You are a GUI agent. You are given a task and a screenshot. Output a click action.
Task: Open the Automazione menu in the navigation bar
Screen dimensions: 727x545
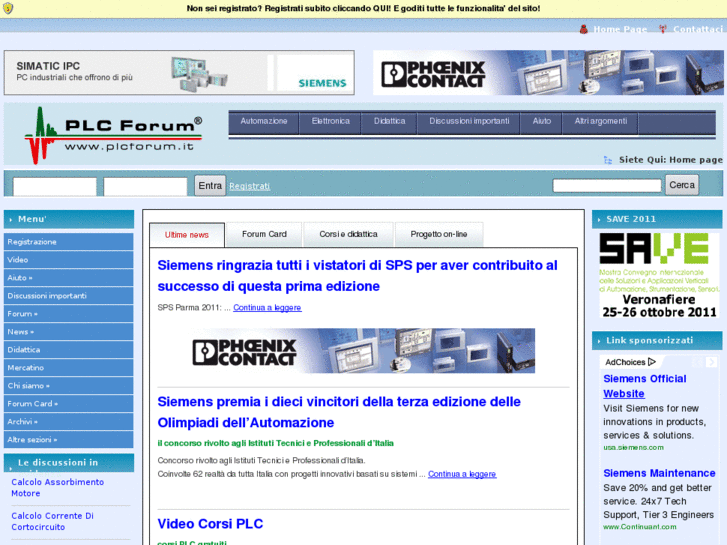264,121
